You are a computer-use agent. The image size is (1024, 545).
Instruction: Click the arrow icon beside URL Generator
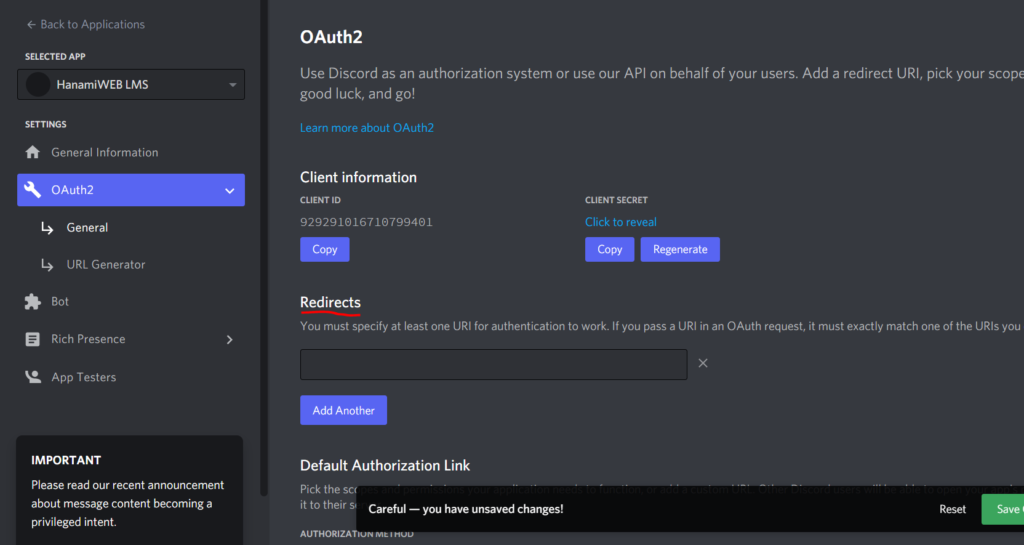coord(47,264)
